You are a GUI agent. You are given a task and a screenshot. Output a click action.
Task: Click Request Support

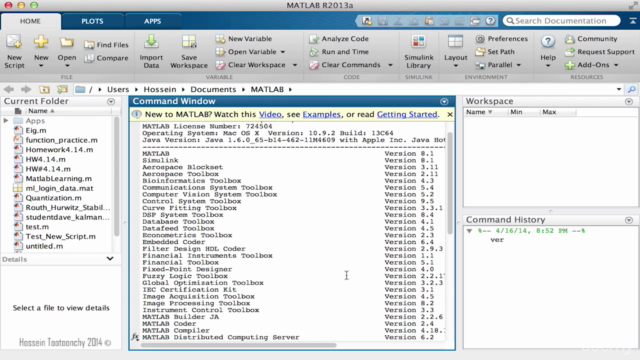(600, 52)
